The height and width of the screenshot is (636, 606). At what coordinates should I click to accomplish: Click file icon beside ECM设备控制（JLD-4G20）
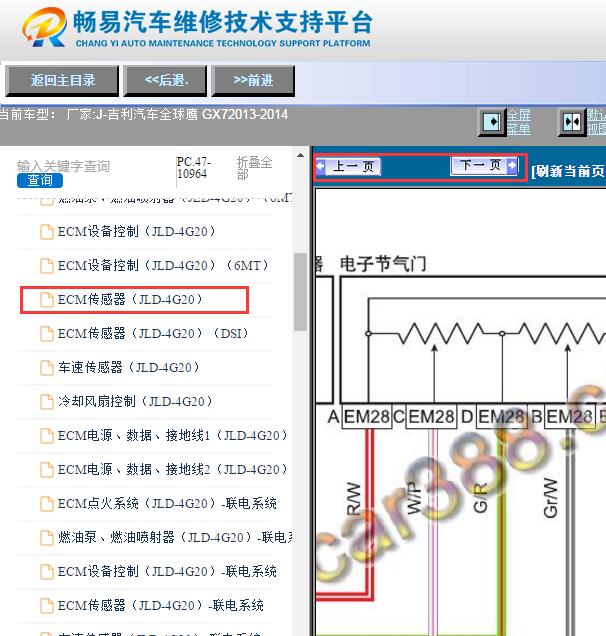47,232
